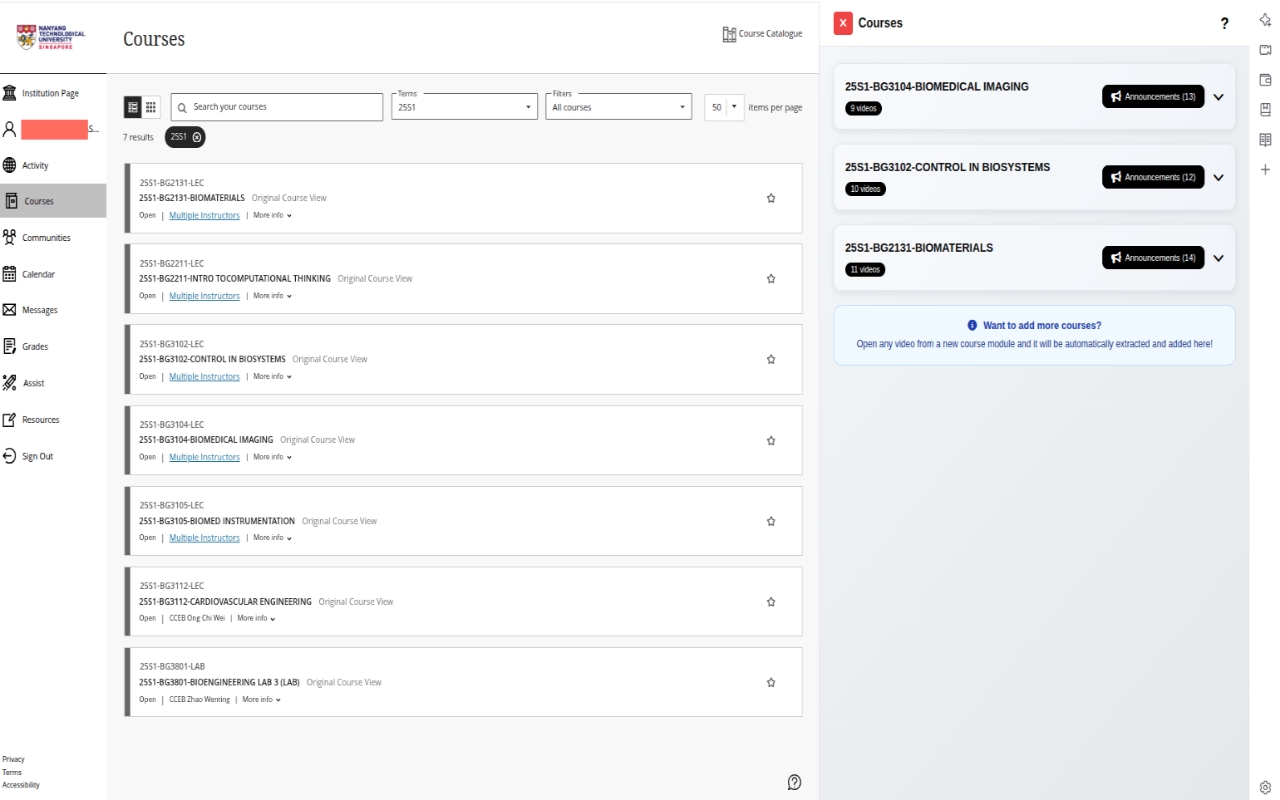Expand More info for BG2211 course
Viewport: 1280px width, 800px height.
(x=272, y=296)
